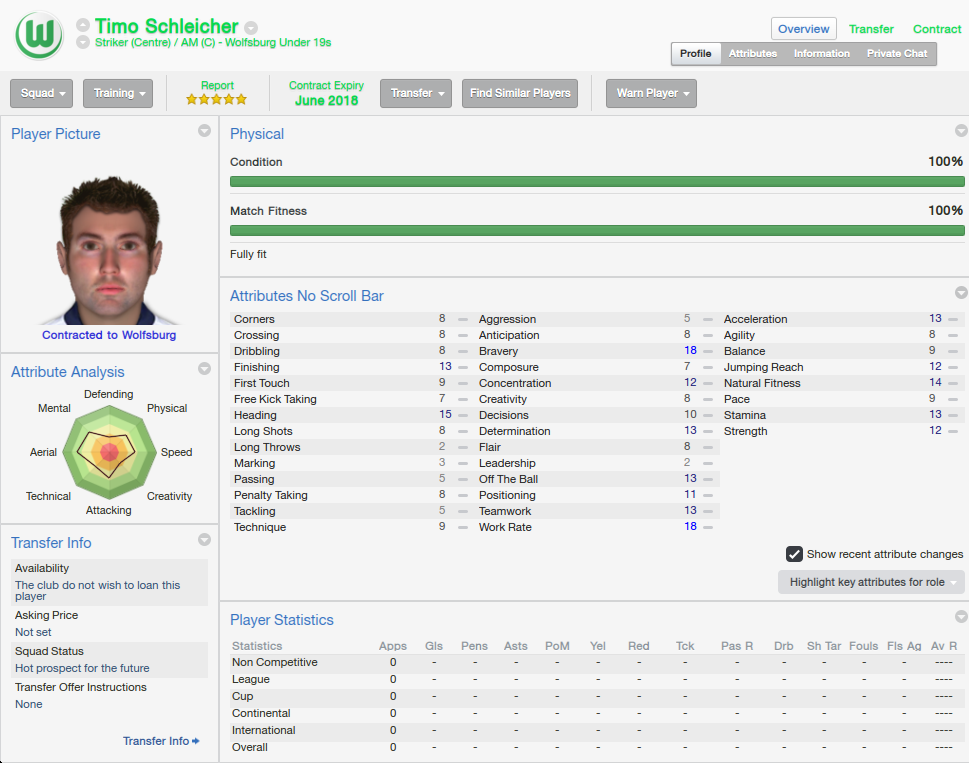Viewport: 969px width, 763px height.
Task: Open the Attribute Analysis panel options arrow
Action: [x=204, y=369]
